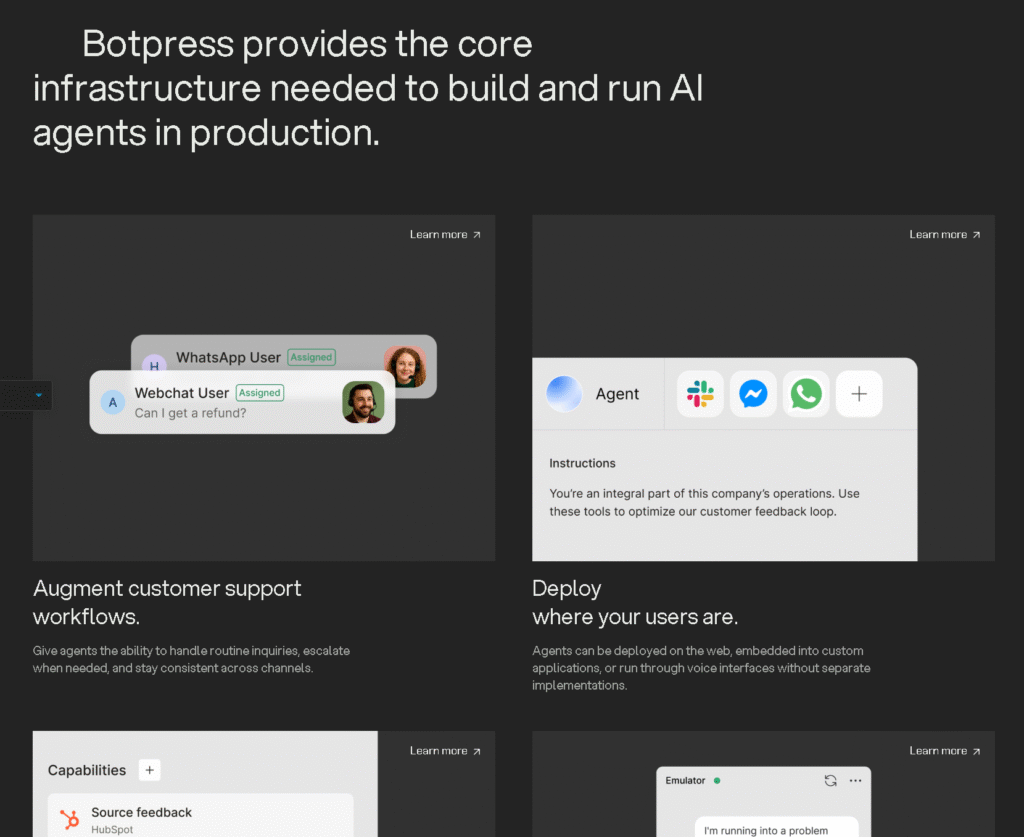Viewport: 1024px width, 837px height.
Task: Click the Assigned badge next to Webchat User
Action: [x=260, y=393]
